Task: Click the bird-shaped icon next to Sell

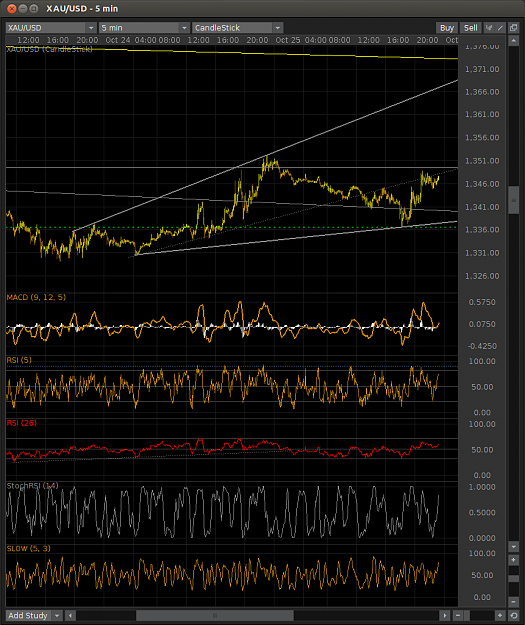Action: tap(489, 28)
